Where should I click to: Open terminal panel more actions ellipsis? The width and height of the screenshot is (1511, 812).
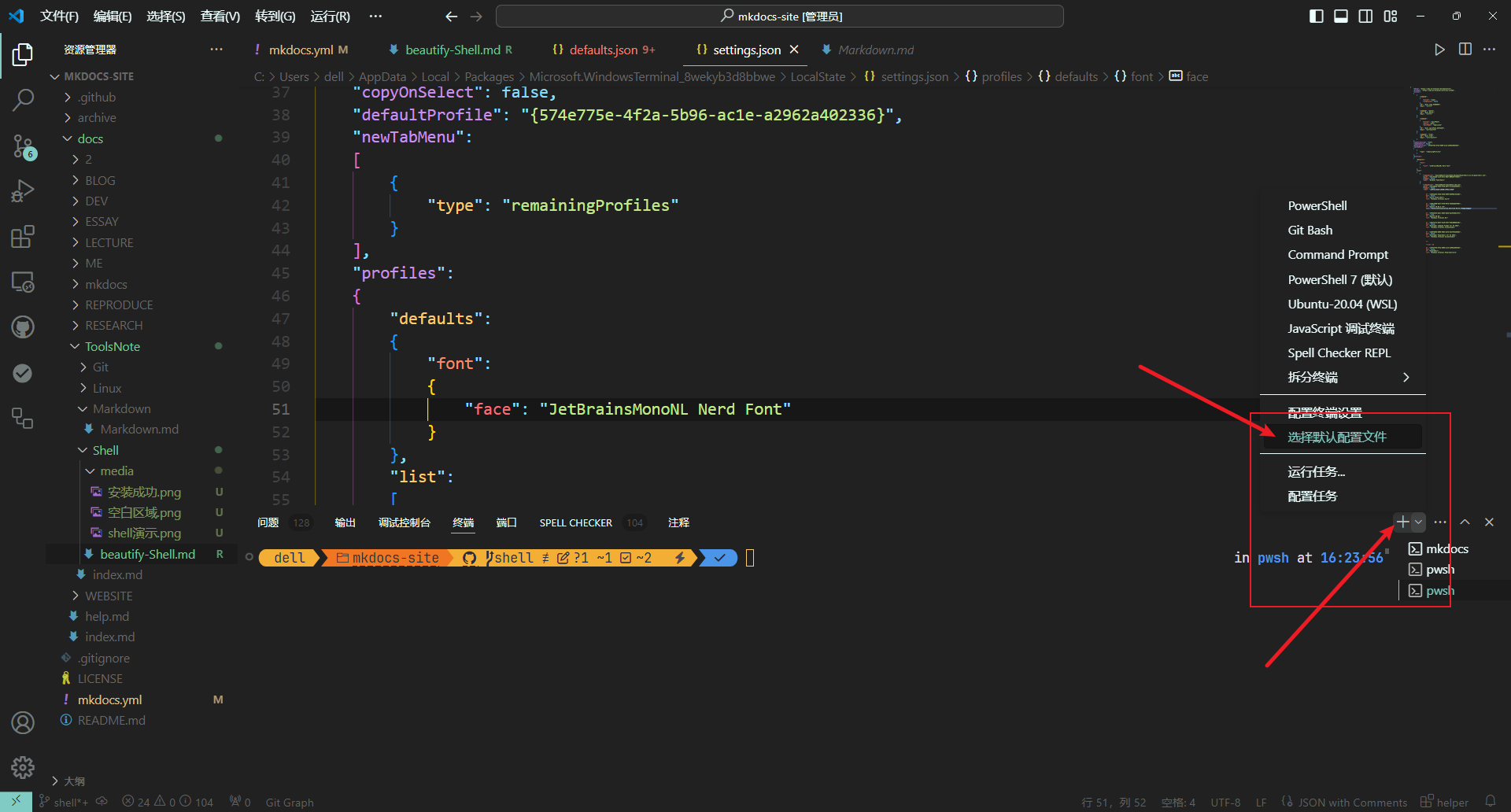(1440, 522)
